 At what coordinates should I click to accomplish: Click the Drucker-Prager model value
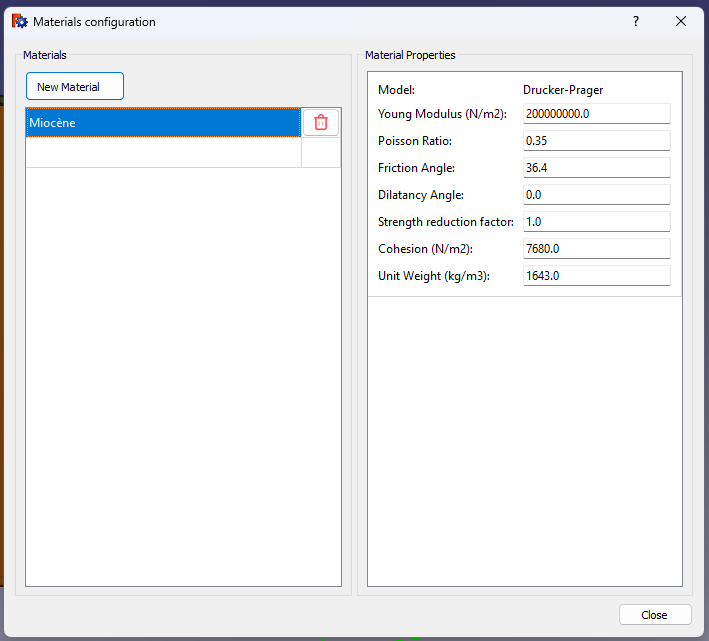pyautogui.click(x=563, y=90)
